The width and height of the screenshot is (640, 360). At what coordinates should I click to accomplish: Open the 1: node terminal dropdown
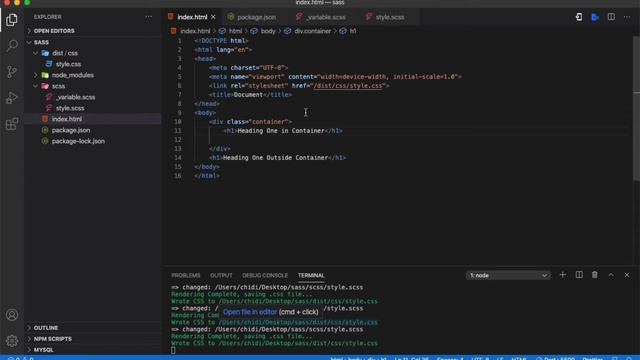[x=508, y=276]
